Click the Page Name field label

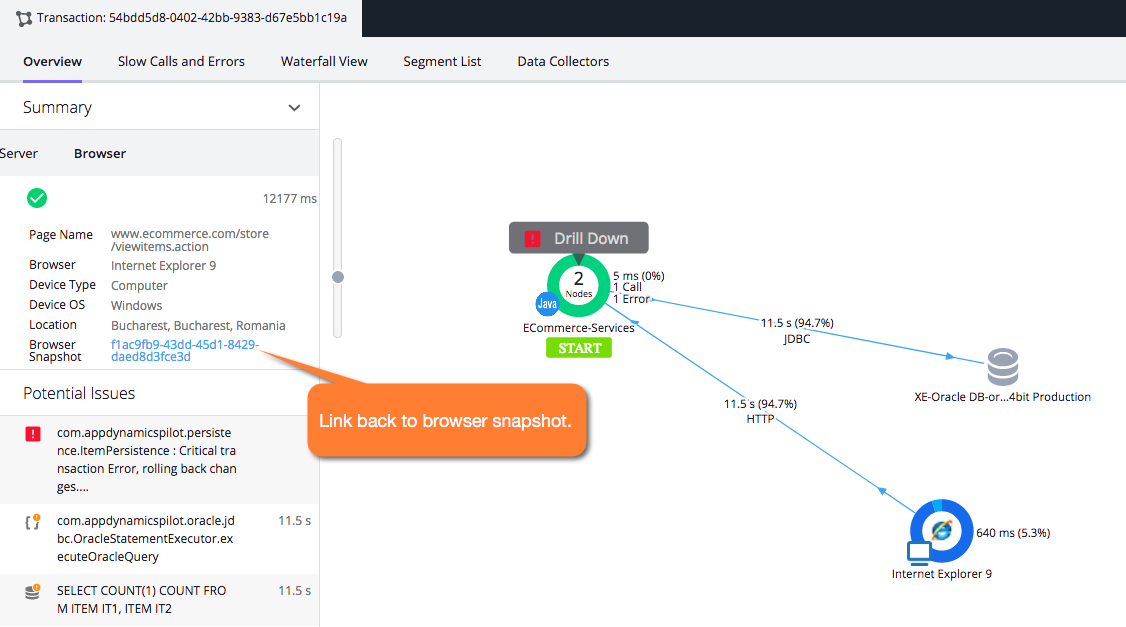(x=61, y=235)
